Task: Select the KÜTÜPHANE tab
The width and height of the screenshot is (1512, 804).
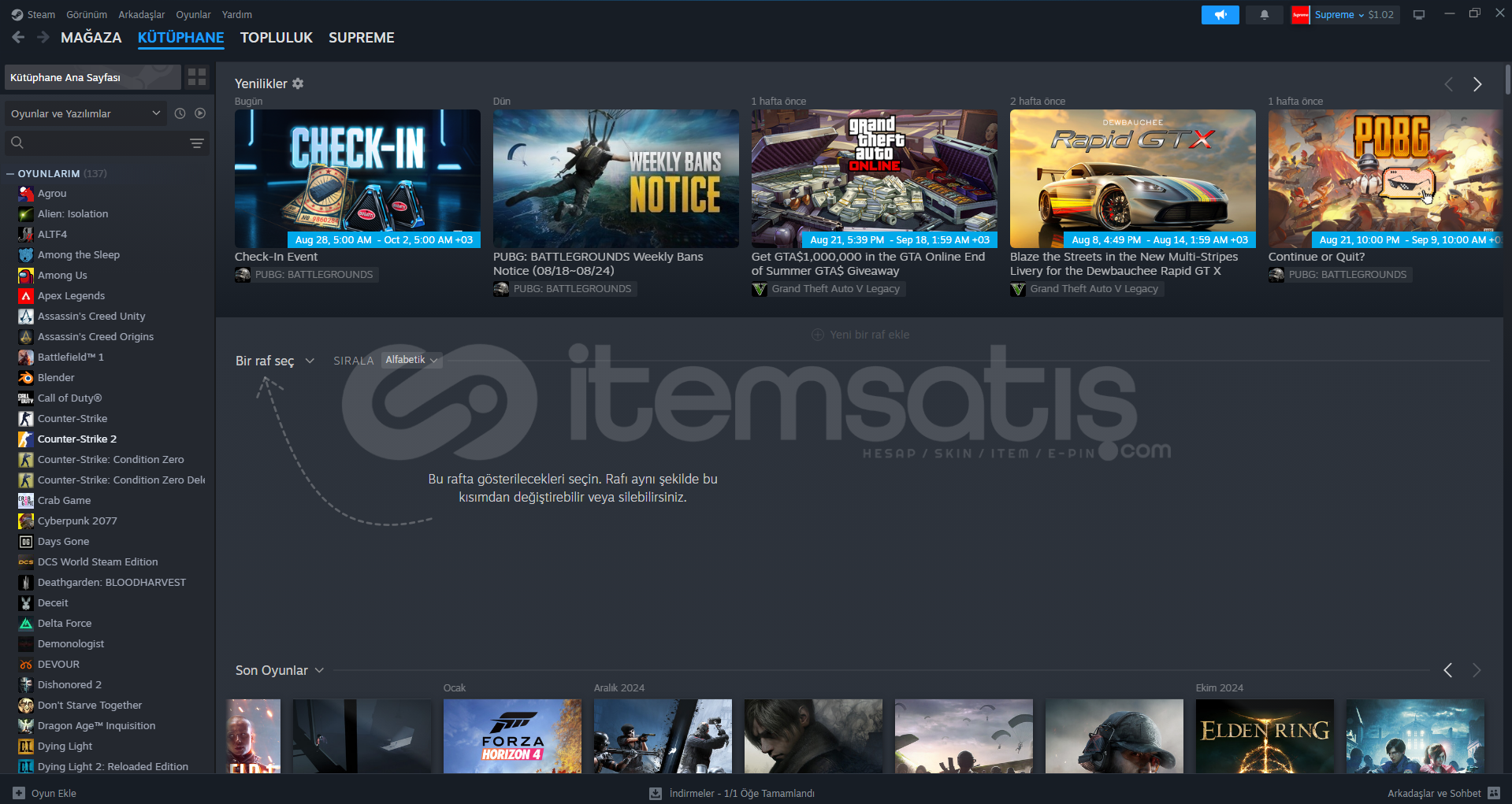Action: (181, 38)
